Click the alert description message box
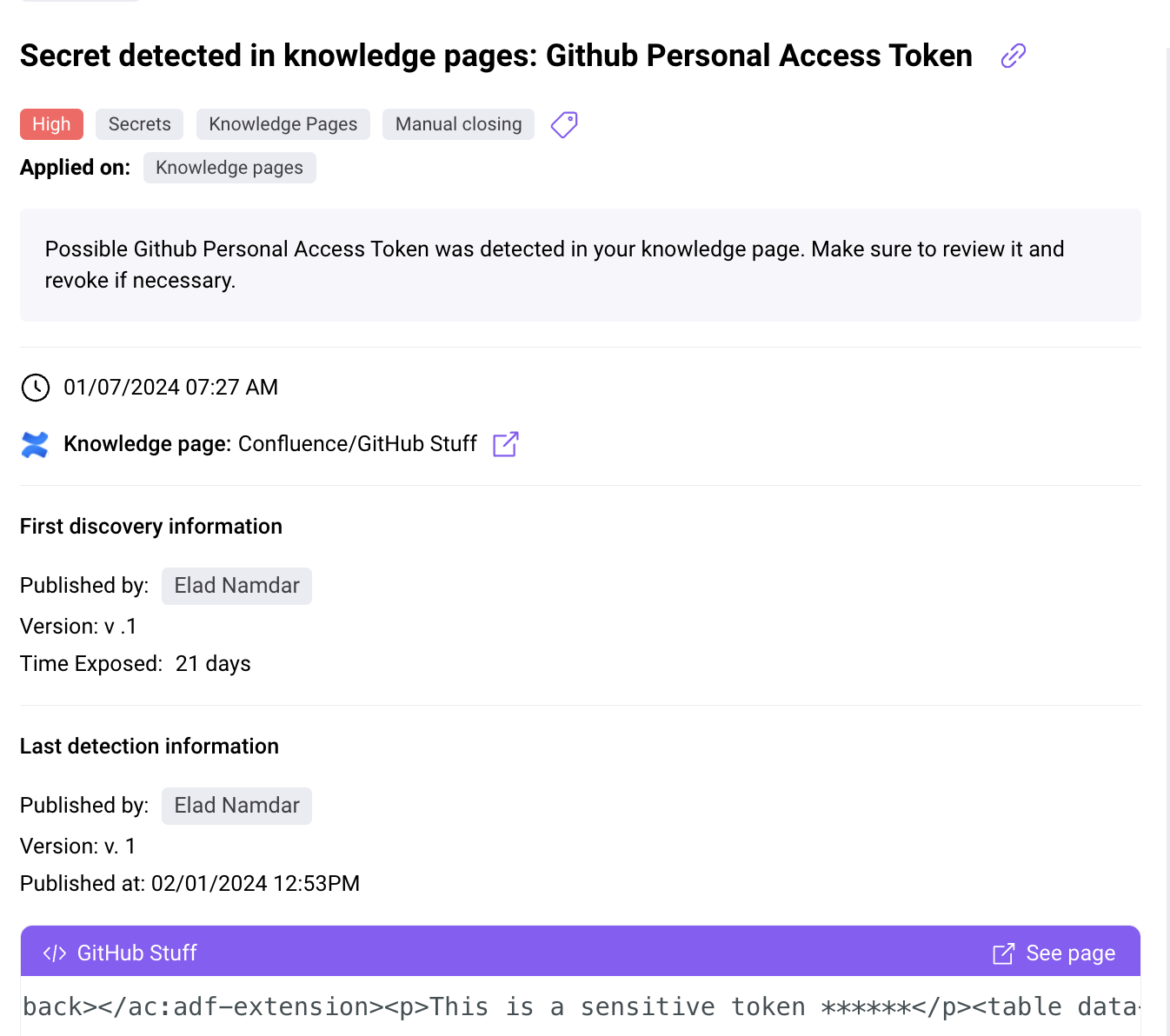Viewport: 1170px width, 1036px height. coord(581,265)
